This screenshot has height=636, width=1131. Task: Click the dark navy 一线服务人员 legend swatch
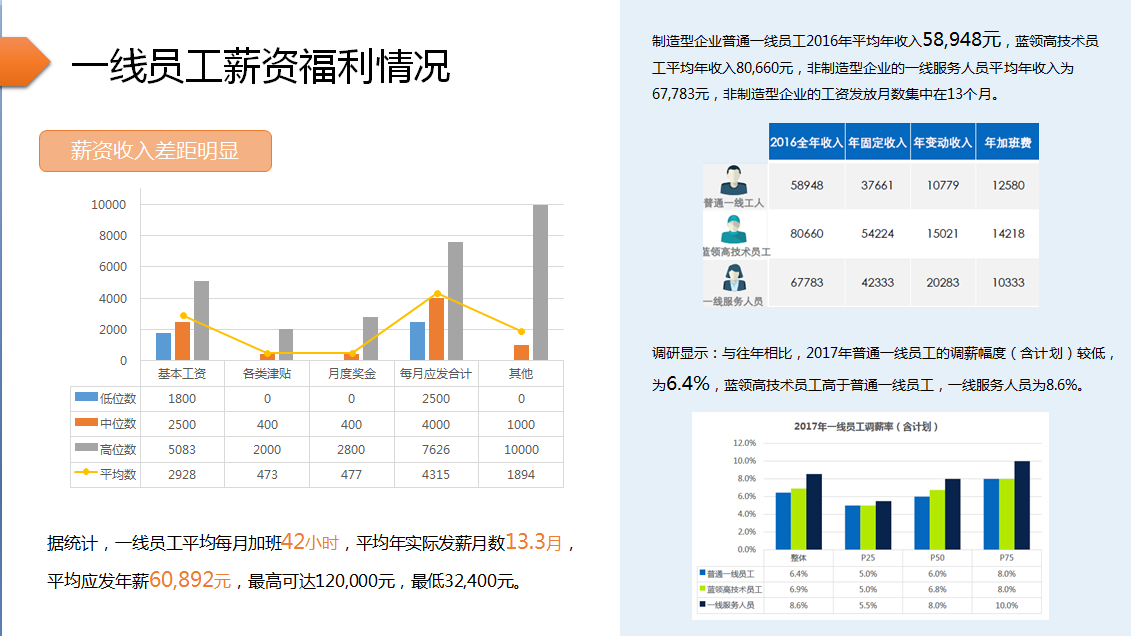[x=702, y=605]
